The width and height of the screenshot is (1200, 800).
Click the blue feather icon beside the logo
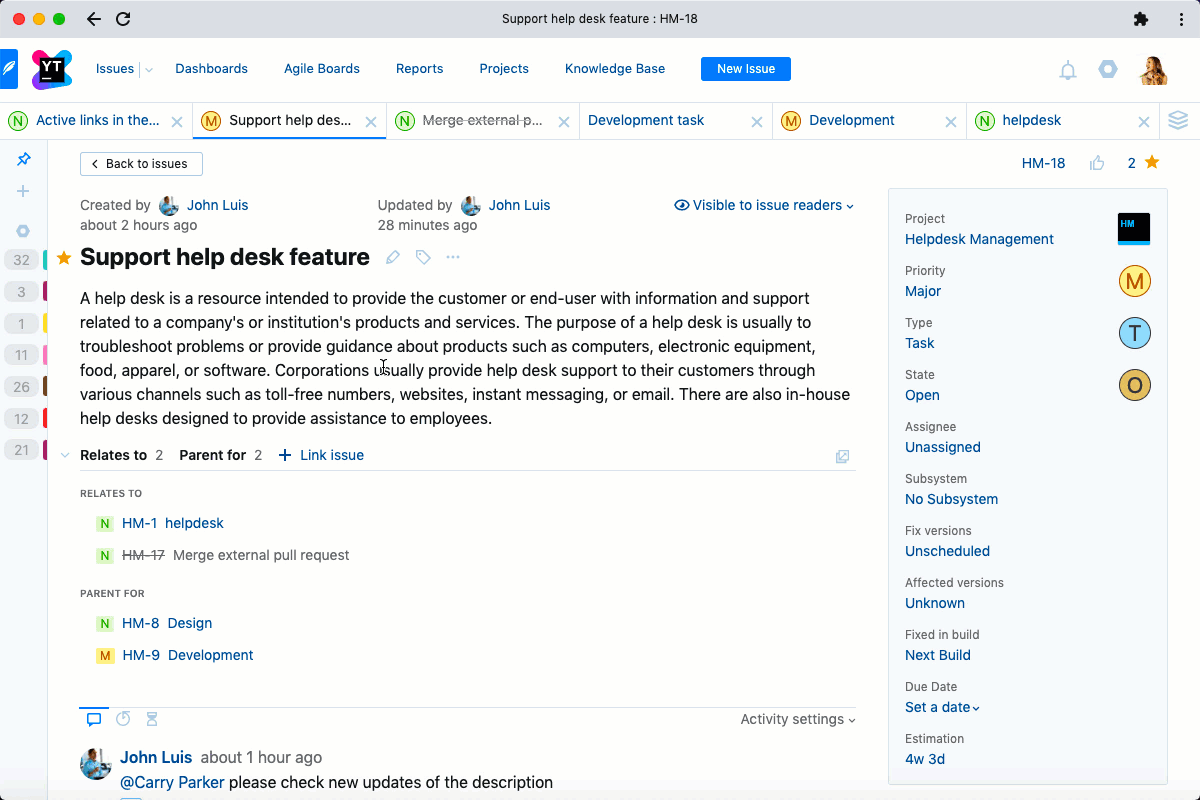(x=9, y=69)
